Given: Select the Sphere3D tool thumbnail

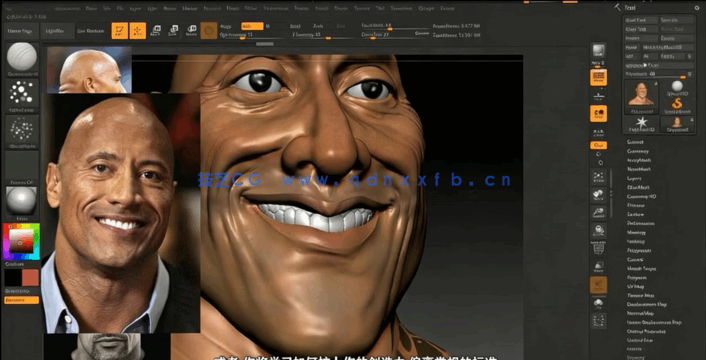Looking at the screenshot, I should (677, 88).
